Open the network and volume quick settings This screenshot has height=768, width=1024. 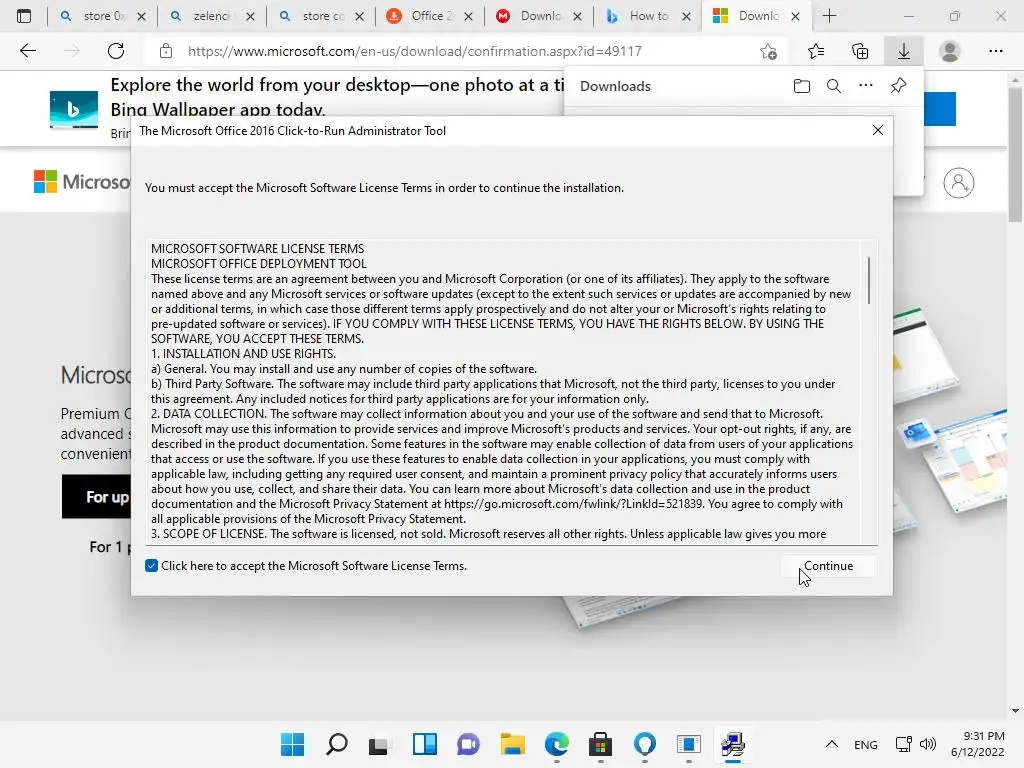click(x=916, y=744)
